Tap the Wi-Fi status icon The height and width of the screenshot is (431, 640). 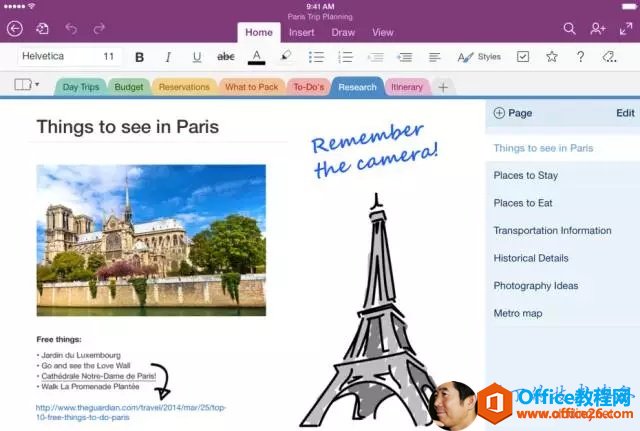click(31, 6)
